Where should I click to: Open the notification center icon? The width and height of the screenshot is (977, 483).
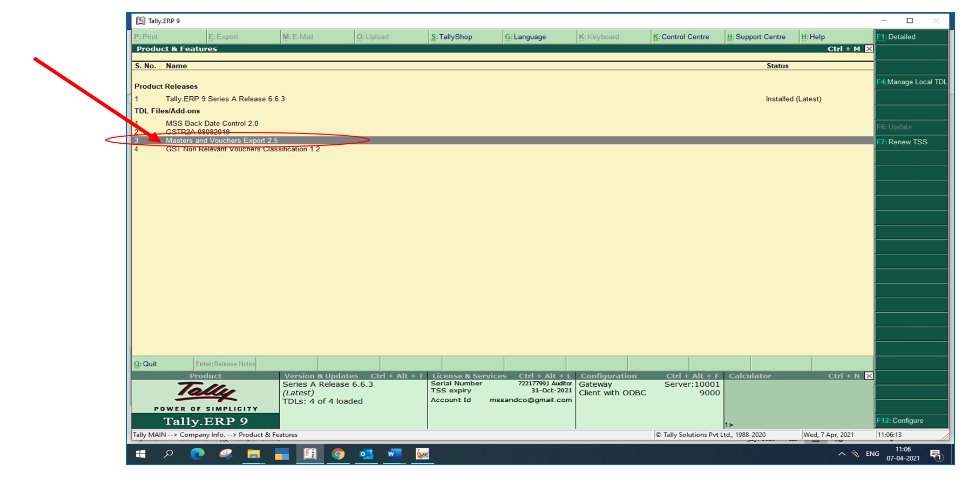[x=935, y=454]
